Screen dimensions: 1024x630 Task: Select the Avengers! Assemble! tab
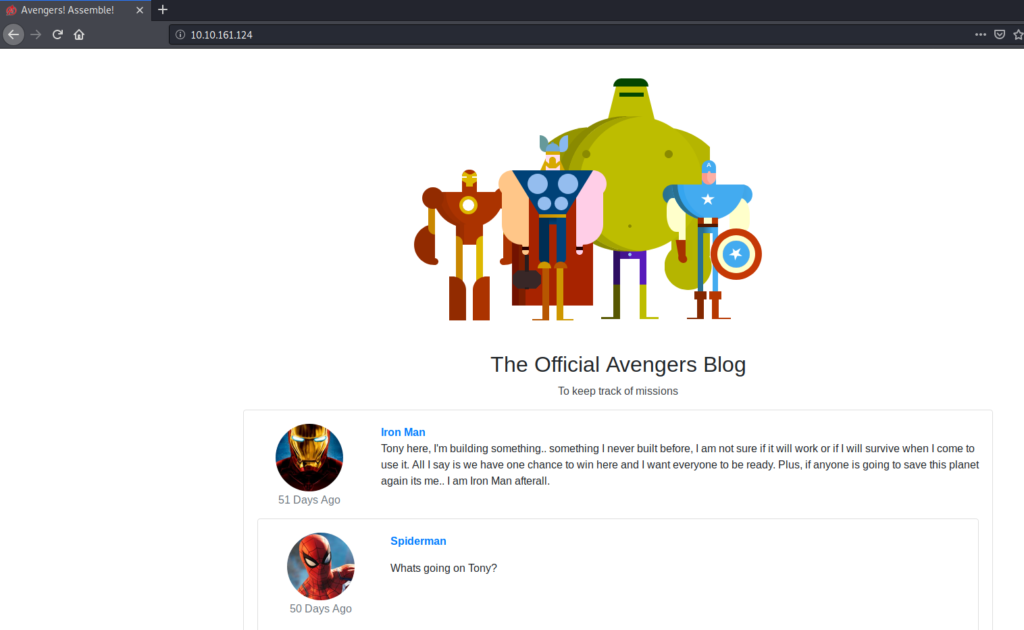pos(67,10)
